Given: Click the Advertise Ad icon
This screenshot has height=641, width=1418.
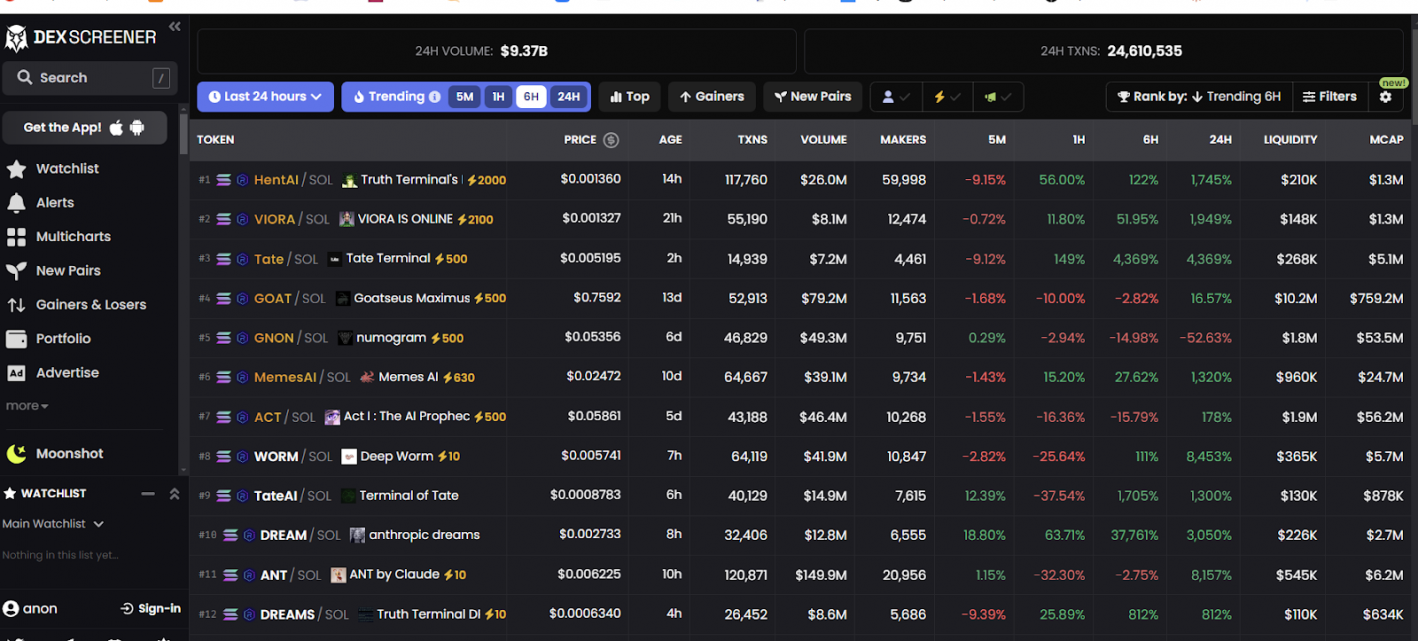Looking at the screenshot, I should tap(16, 373).
